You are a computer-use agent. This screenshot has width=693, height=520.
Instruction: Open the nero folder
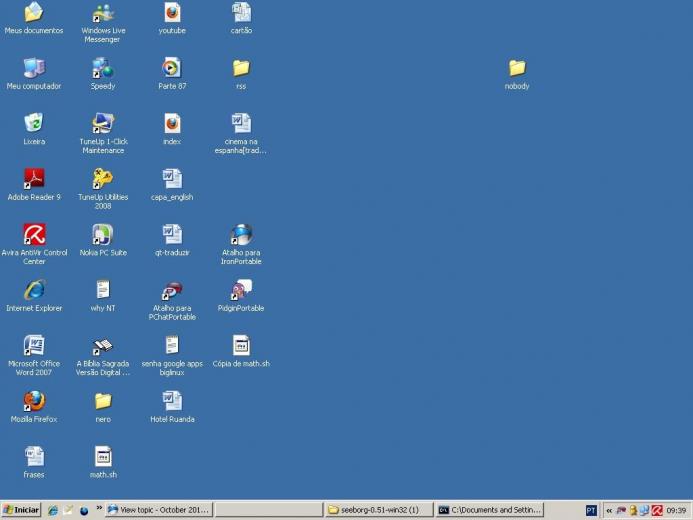point(103,401)
